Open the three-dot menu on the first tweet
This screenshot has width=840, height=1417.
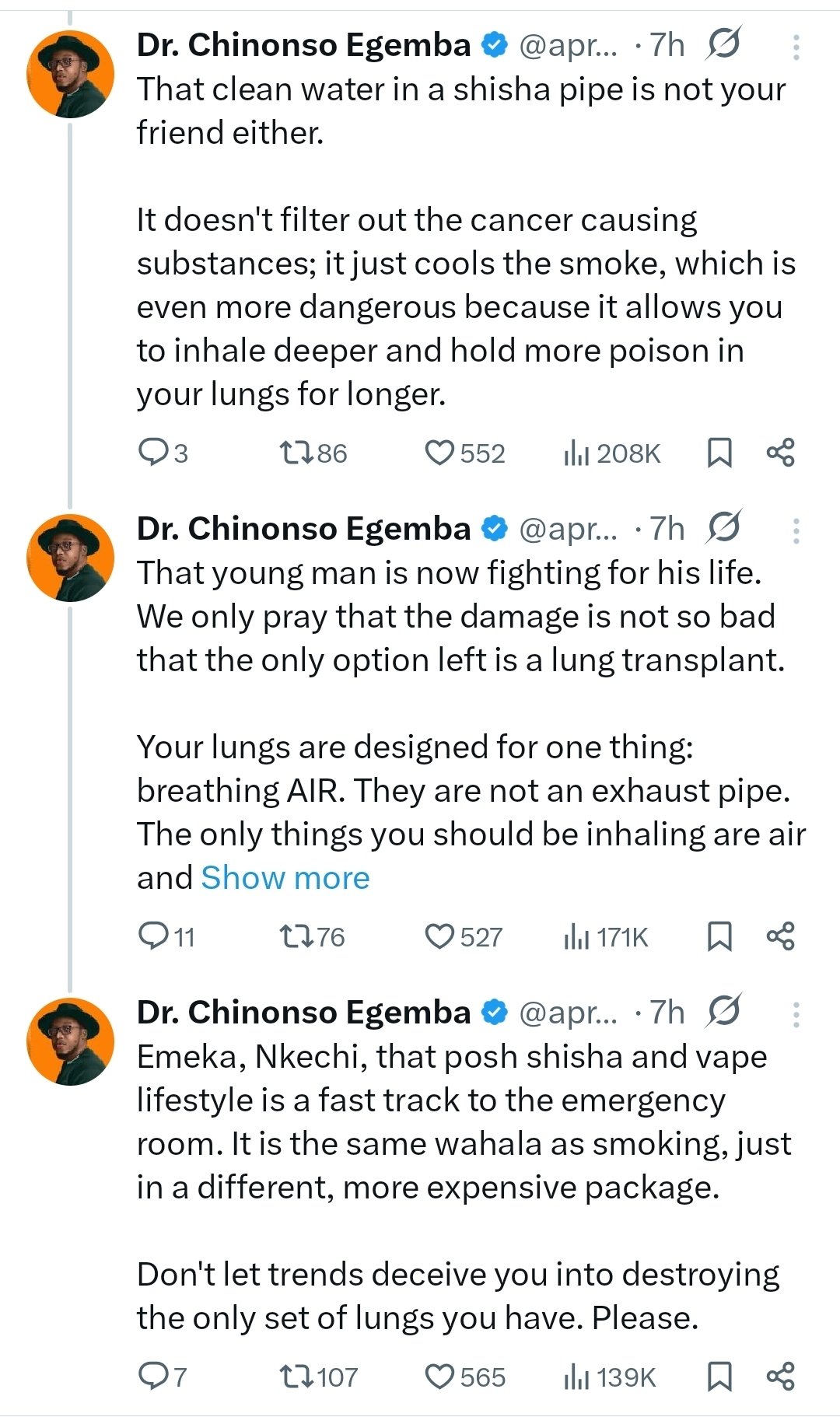pyautogui.click(x=795, y=47)
